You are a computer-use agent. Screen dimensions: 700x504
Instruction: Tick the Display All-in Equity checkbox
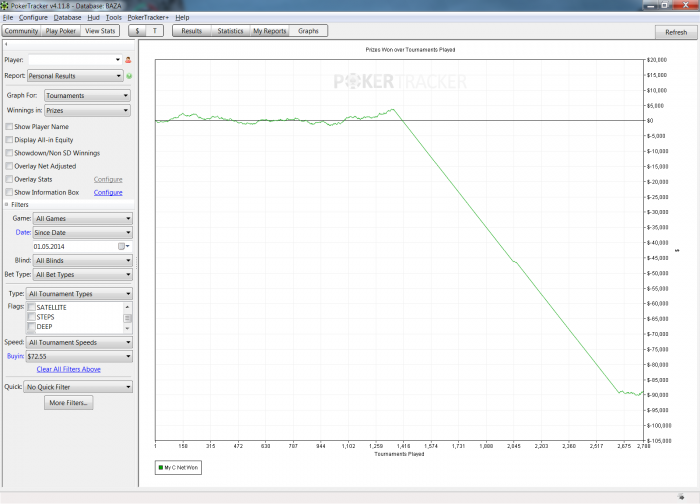9,140
